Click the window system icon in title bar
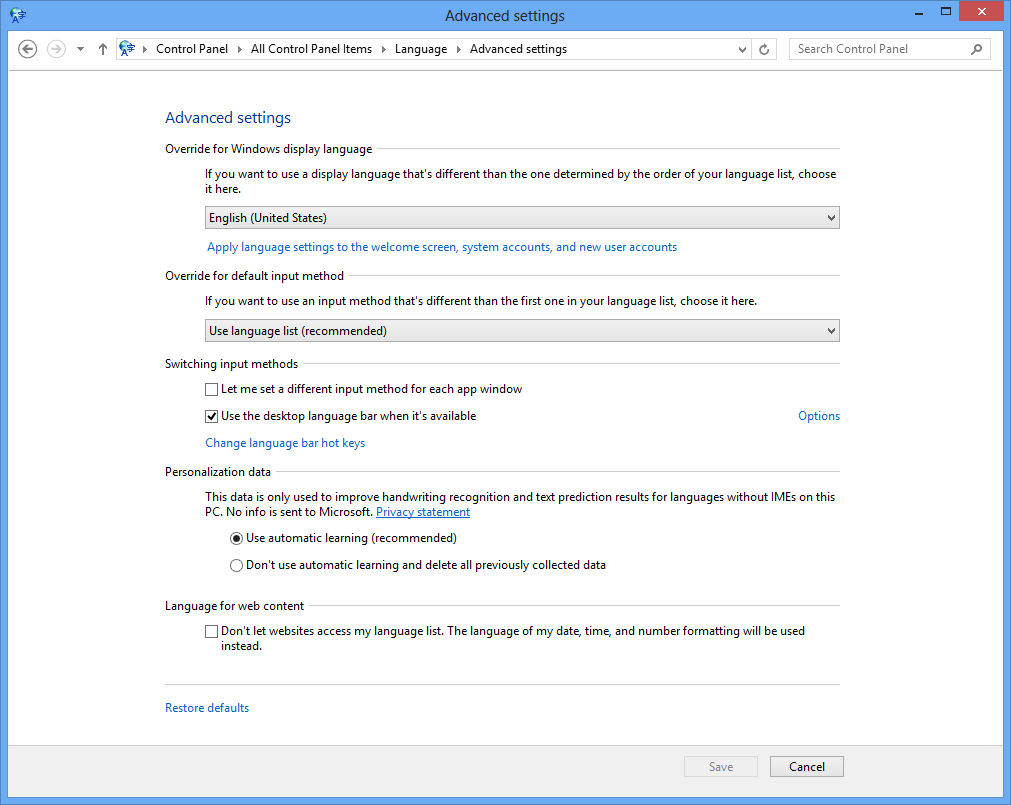1011x805 pixels. tap(18, 15)
